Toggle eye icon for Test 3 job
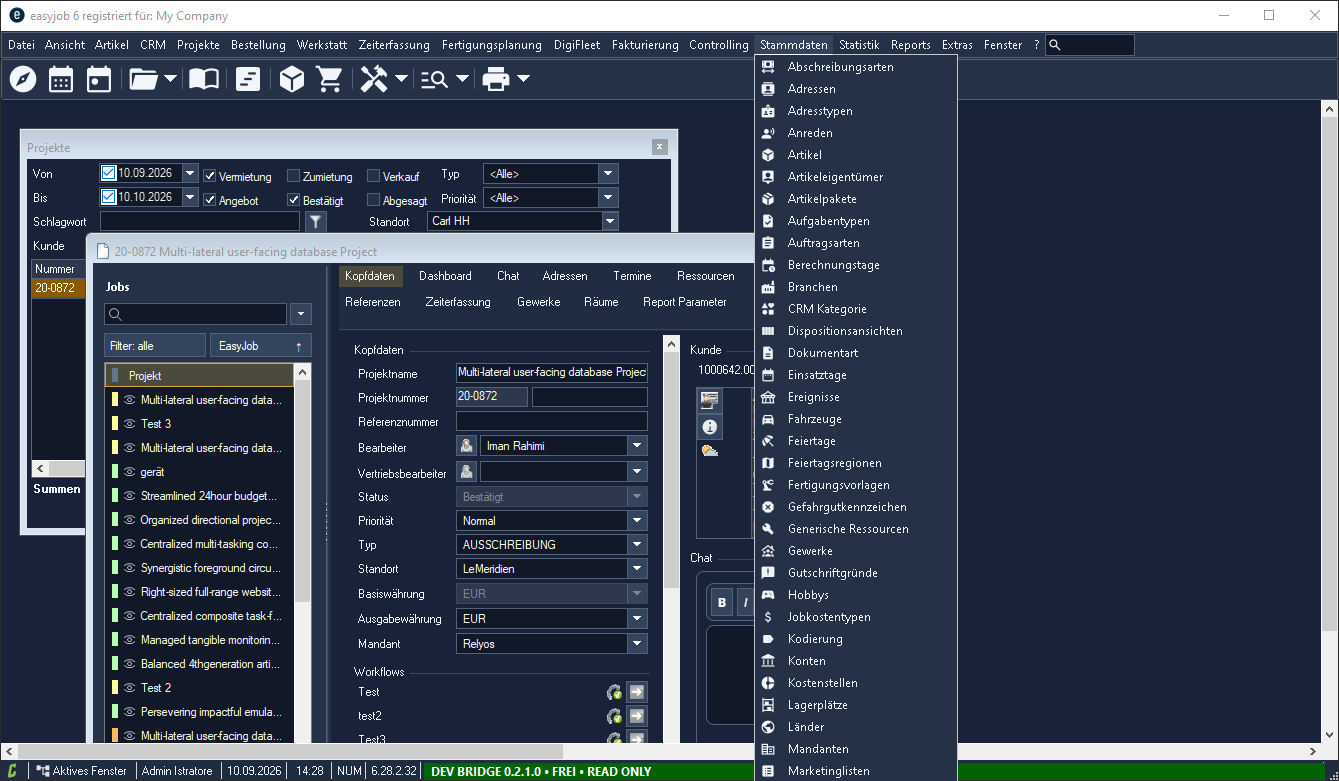Screen dimensions: 1339x781 [129, 424]
